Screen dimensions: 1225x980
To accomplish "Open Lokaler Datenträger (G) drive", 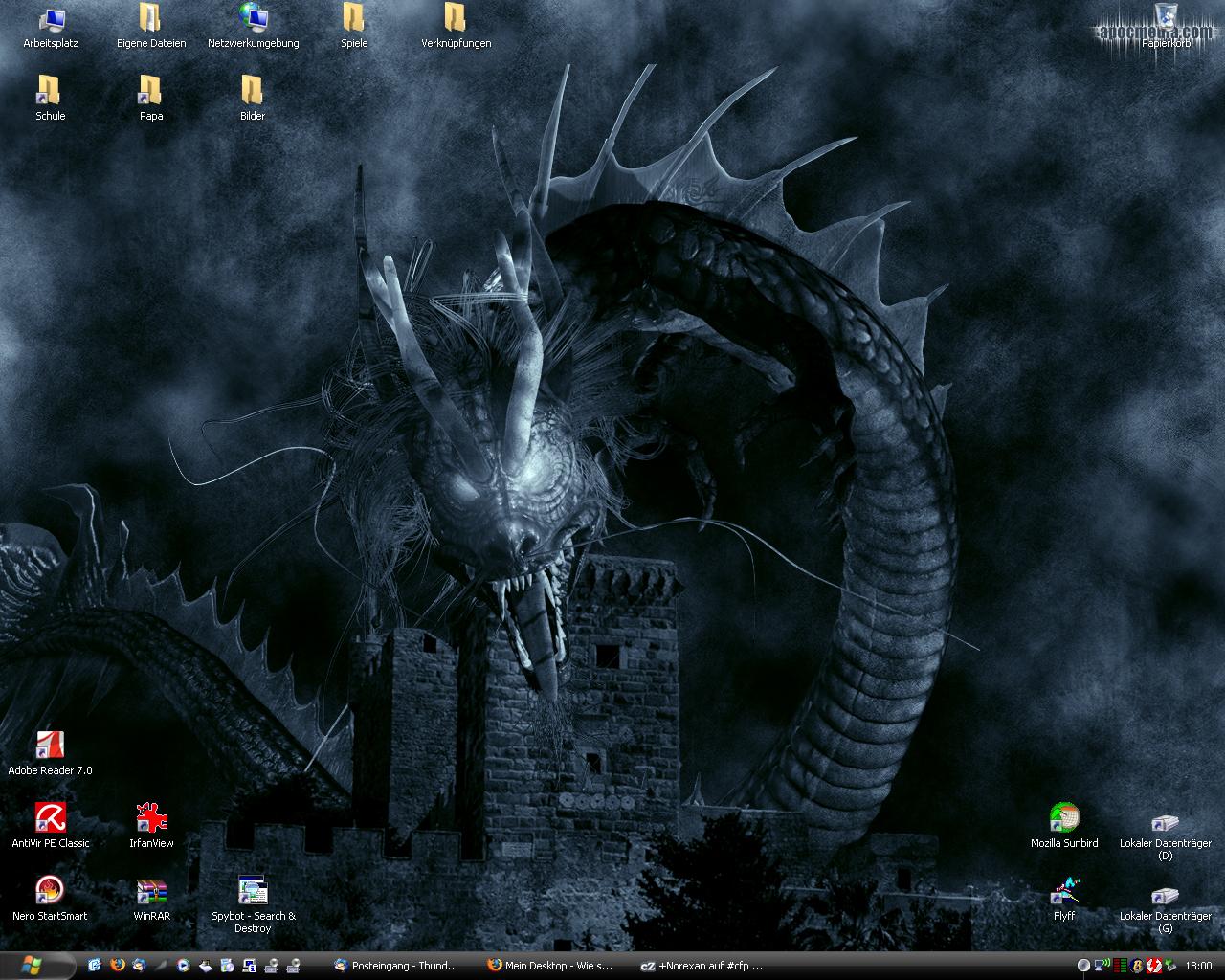I will point(1165,896).
